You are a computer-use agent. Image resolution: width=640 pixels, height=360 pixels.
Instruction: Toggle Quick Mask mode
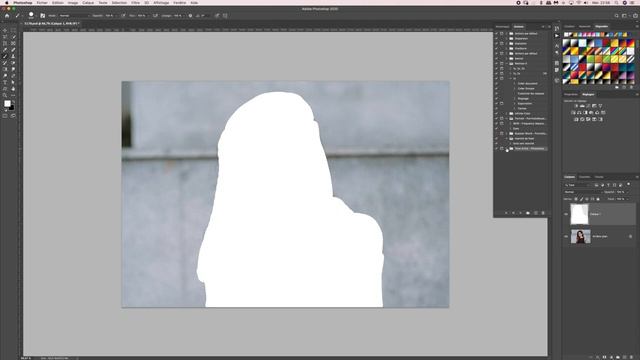(5, 116)
